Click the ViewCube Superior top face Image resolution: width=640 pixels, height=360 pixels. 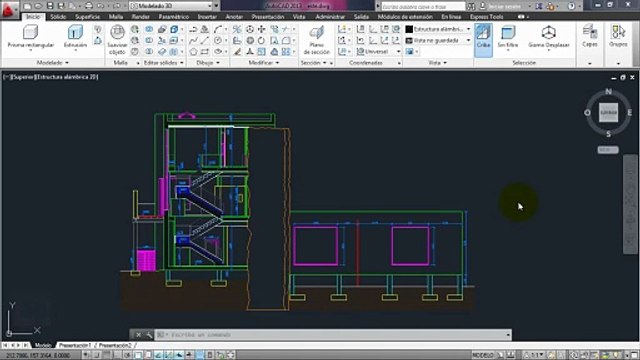608,113
